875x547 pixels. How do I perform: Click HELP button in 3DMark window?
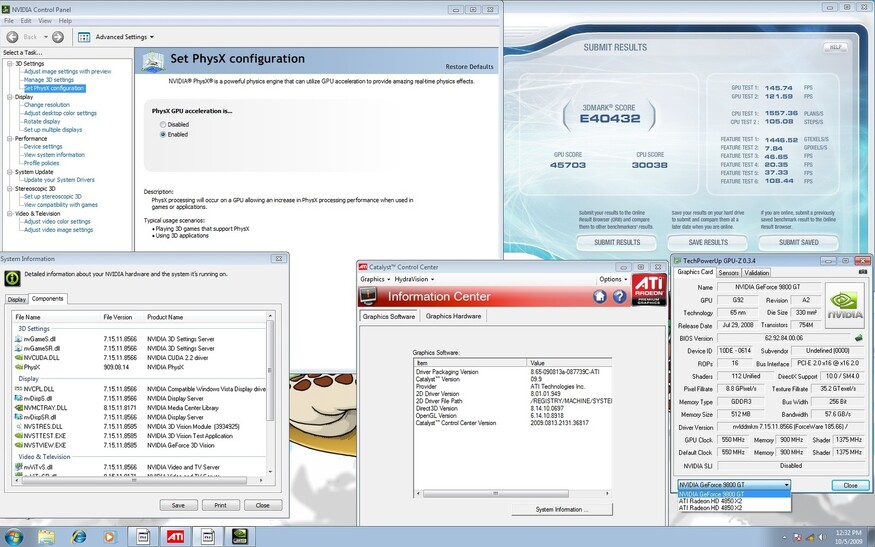(835, 47)
